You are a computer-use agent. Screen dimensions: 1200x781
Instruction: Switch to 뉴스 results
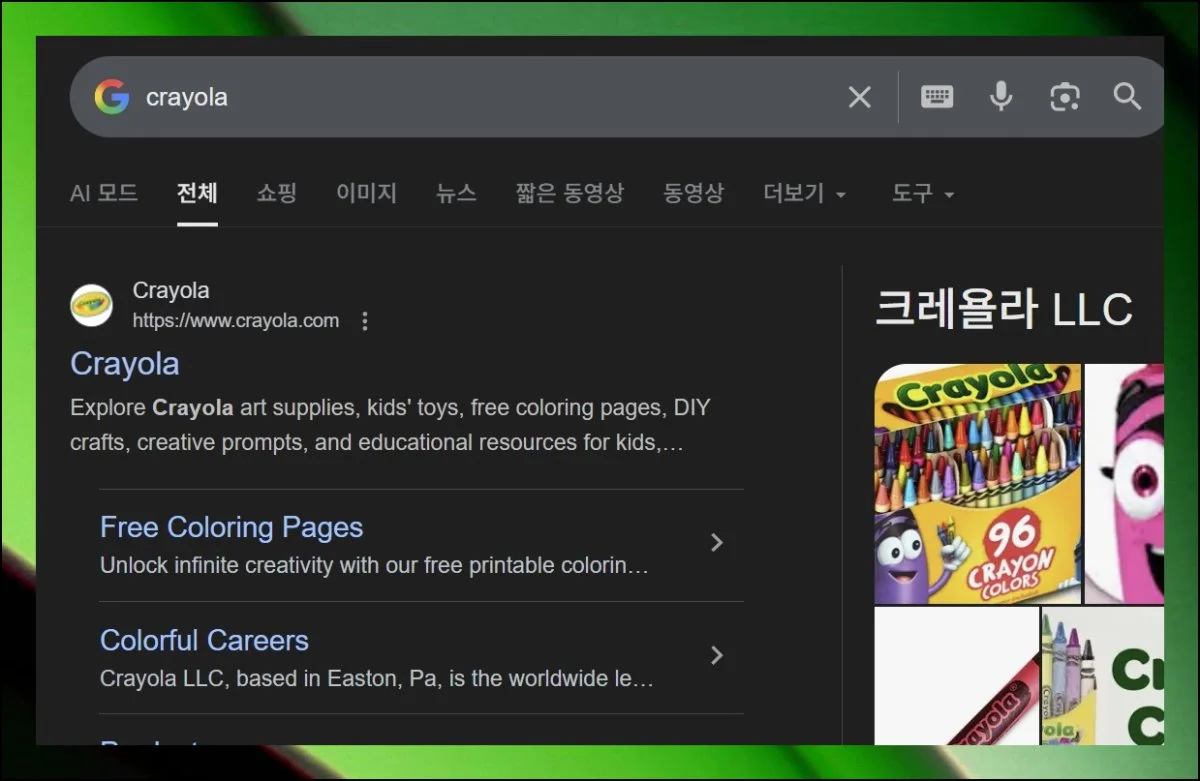[x=456, y=193]
